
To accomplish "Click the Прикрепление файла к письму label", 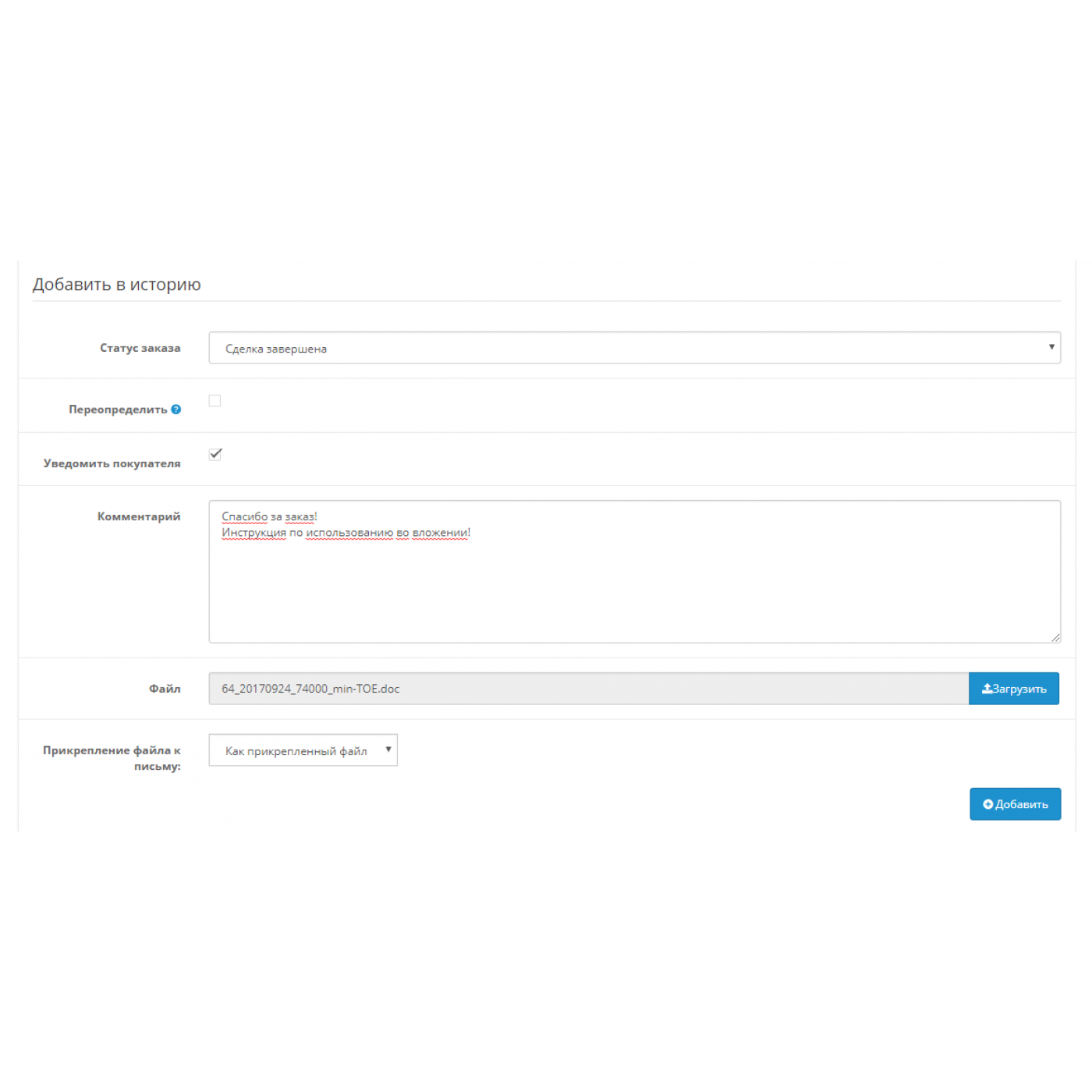I will tap(112, 757).
